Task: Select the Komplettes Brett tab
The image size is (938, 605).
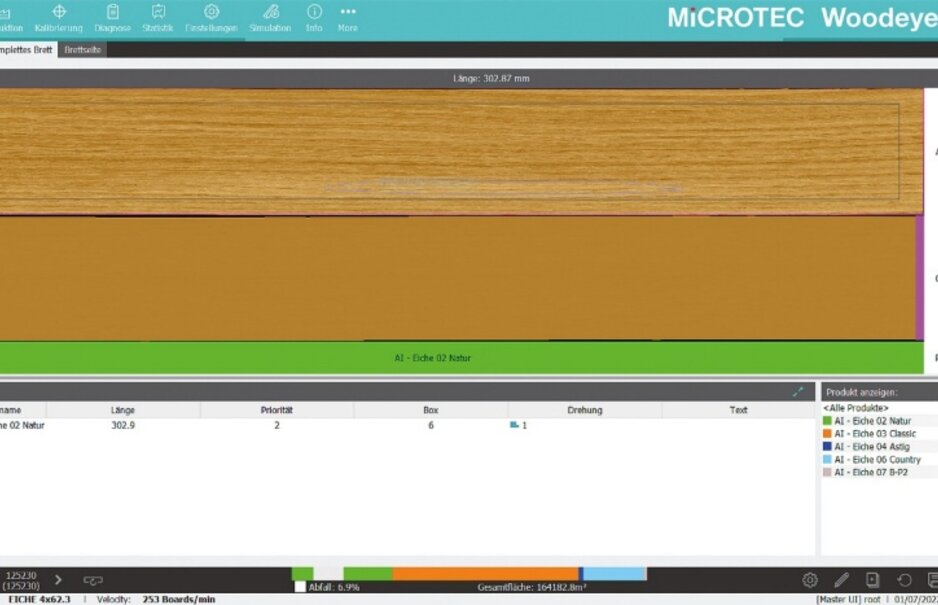Action: pyautogui.click(x=27, y=49)
